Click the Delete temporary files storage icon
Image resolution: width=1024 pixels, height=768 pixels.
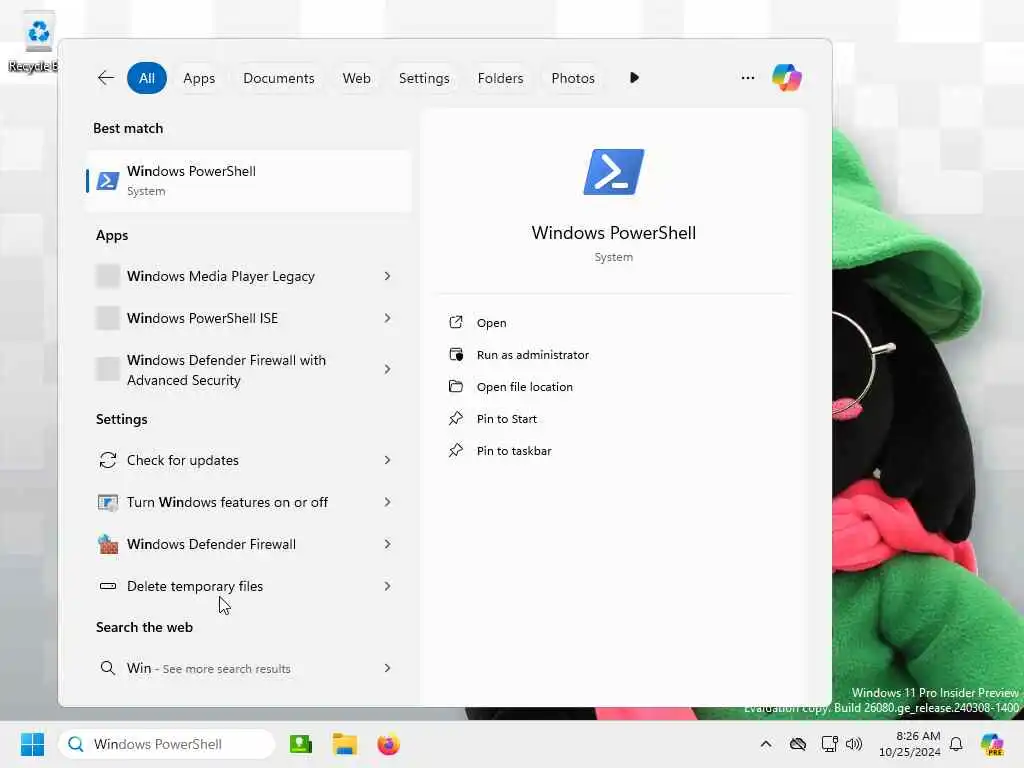pyautogui.click(x=108, y=586)
